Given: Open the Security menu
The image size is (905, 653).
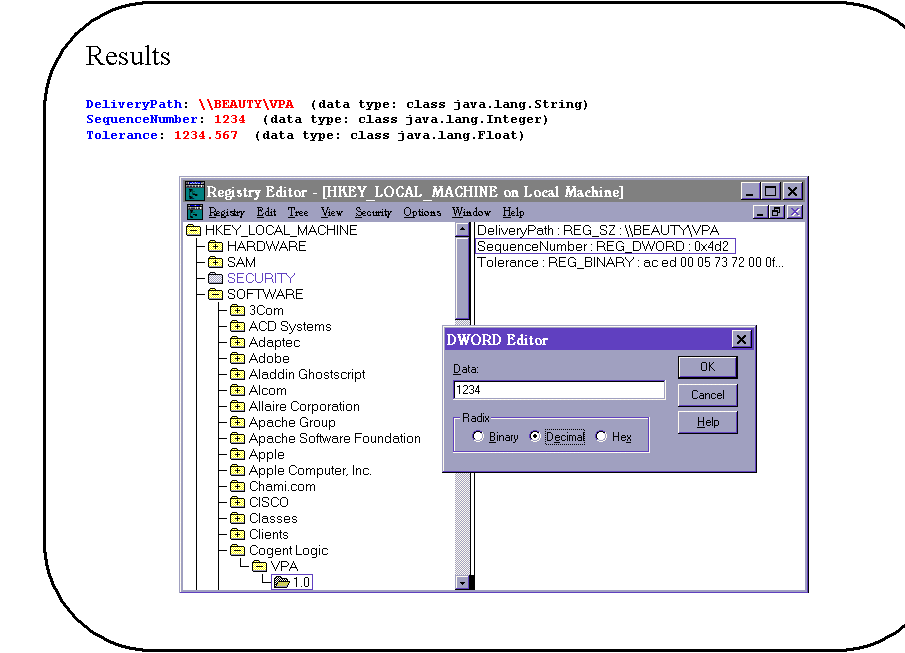Looking at the screenshot, I should tap(373, 211).
